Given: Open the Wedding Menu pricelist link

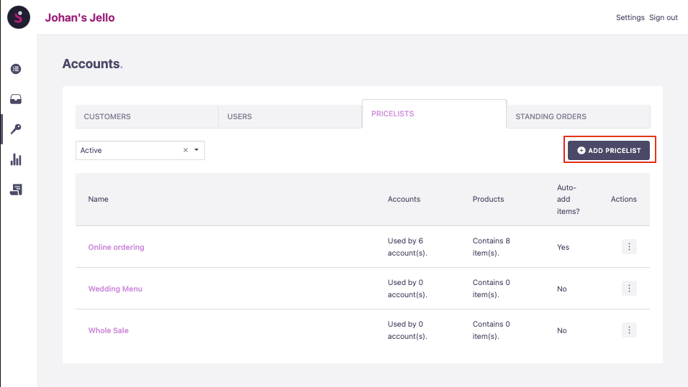Looking at the screenshot, I should pos(115,289).
